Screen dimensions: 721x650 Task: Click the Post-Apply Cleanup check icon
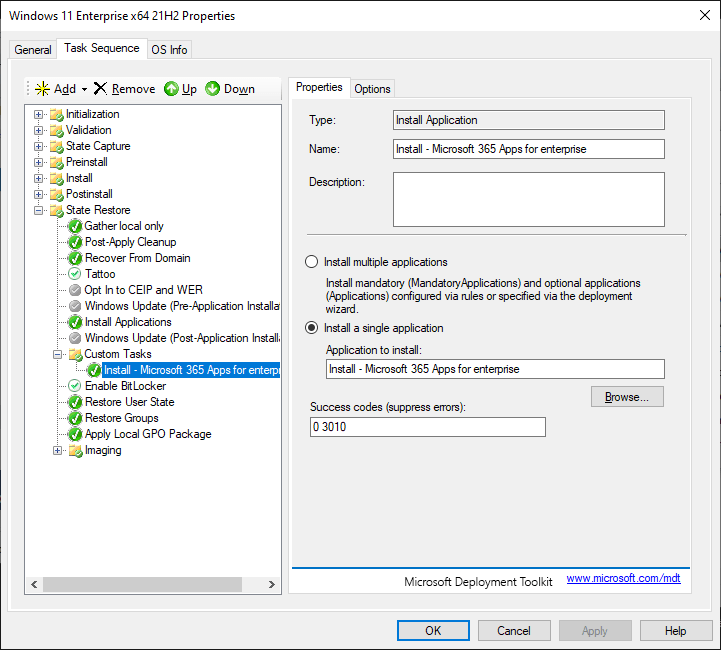75,242
